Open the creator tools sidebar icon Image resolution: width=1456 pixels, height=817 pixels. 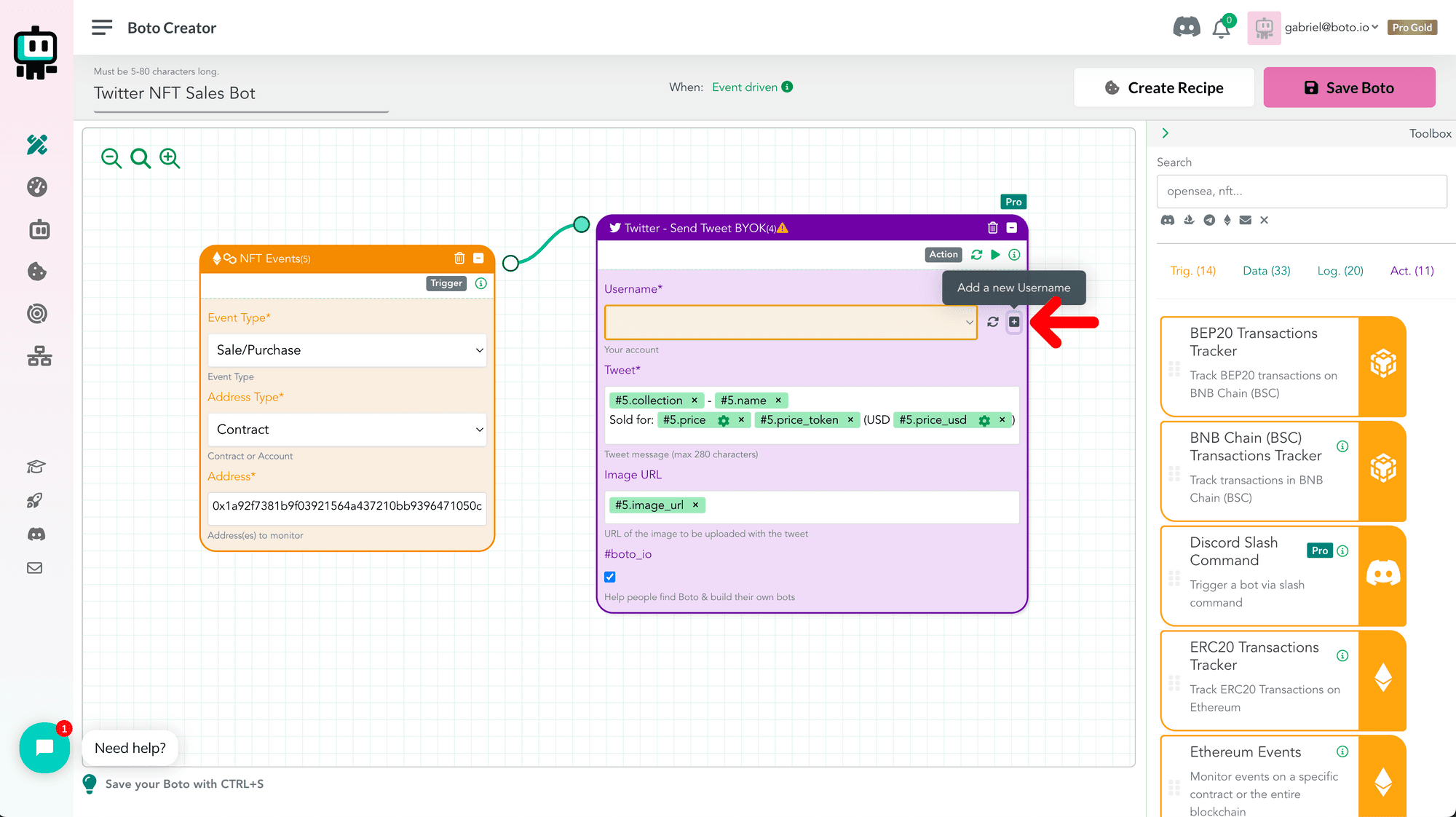pos(37,145)
